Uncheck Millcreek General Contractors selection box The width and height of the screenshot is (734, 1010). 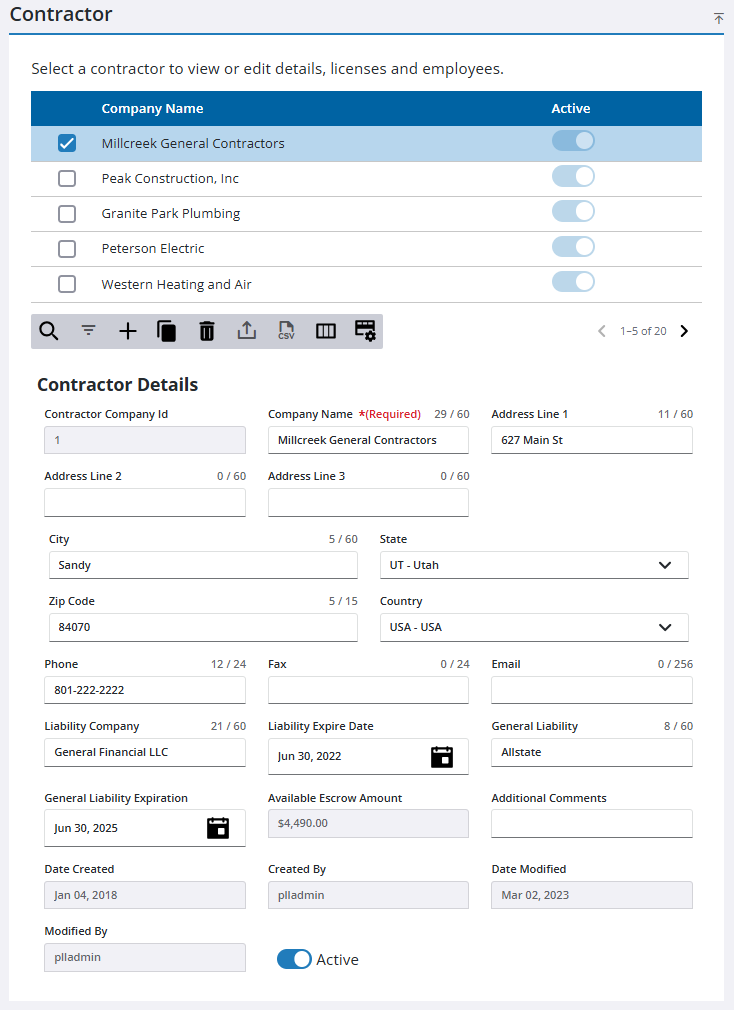67,143
